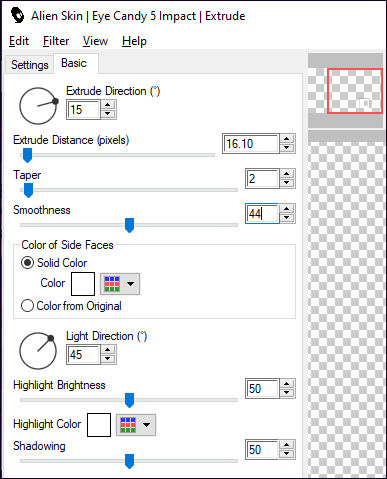
Task: Open the Filter menu
Action: click(56, 41)
